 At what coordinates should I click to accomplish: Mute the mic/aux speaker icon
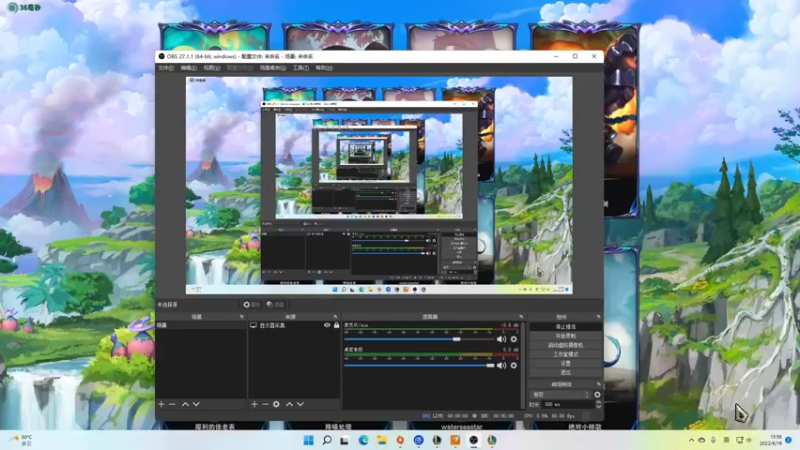tap(502, 339)
